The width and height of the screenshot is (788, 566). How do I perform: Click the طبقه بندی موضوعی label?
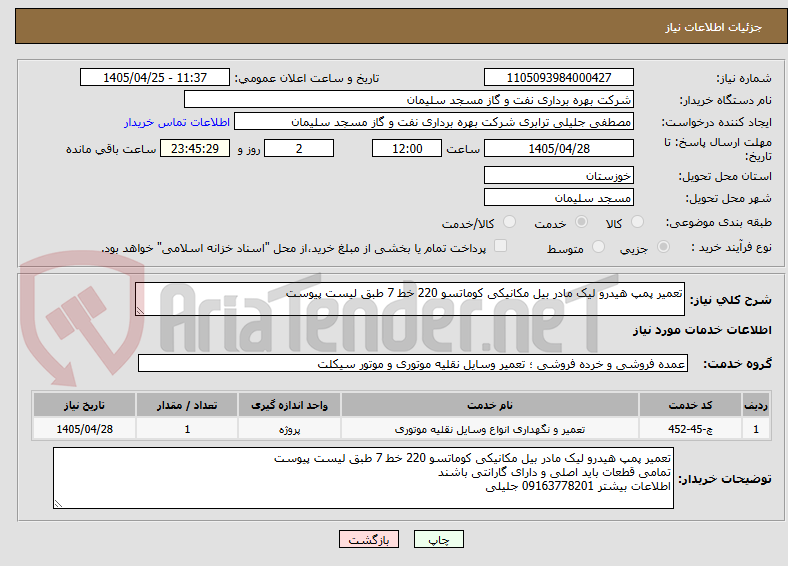(x=719, y=222)
